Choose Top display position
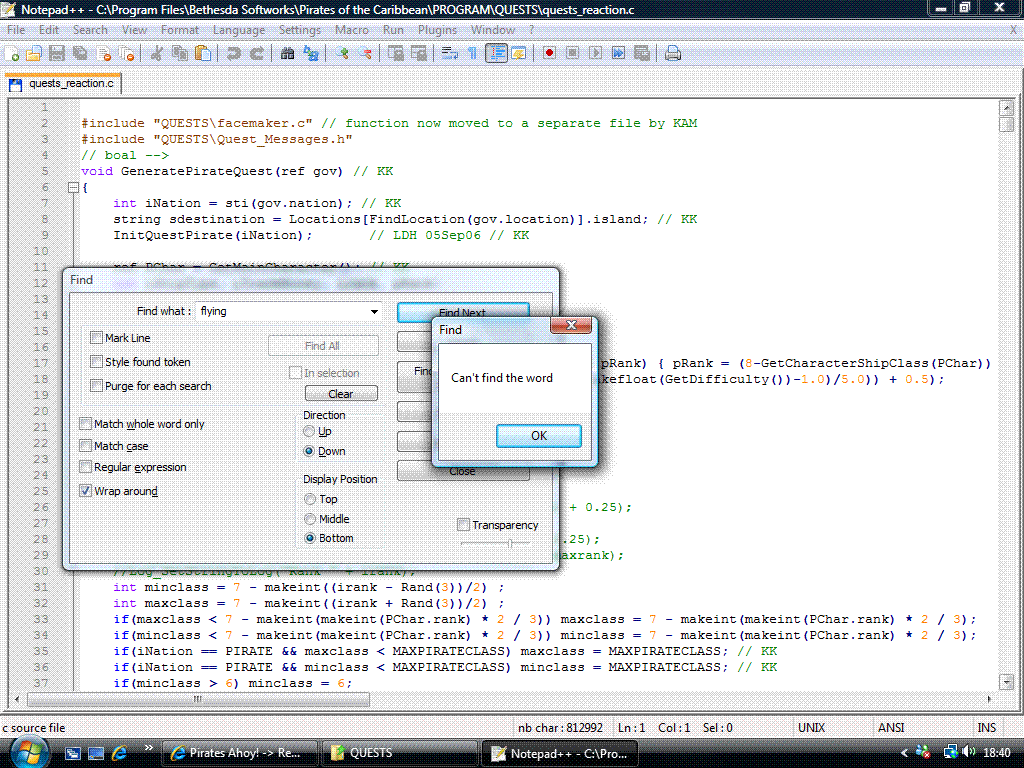The height and width of the screenshot is (768, 1024). [x=310, y=499]
